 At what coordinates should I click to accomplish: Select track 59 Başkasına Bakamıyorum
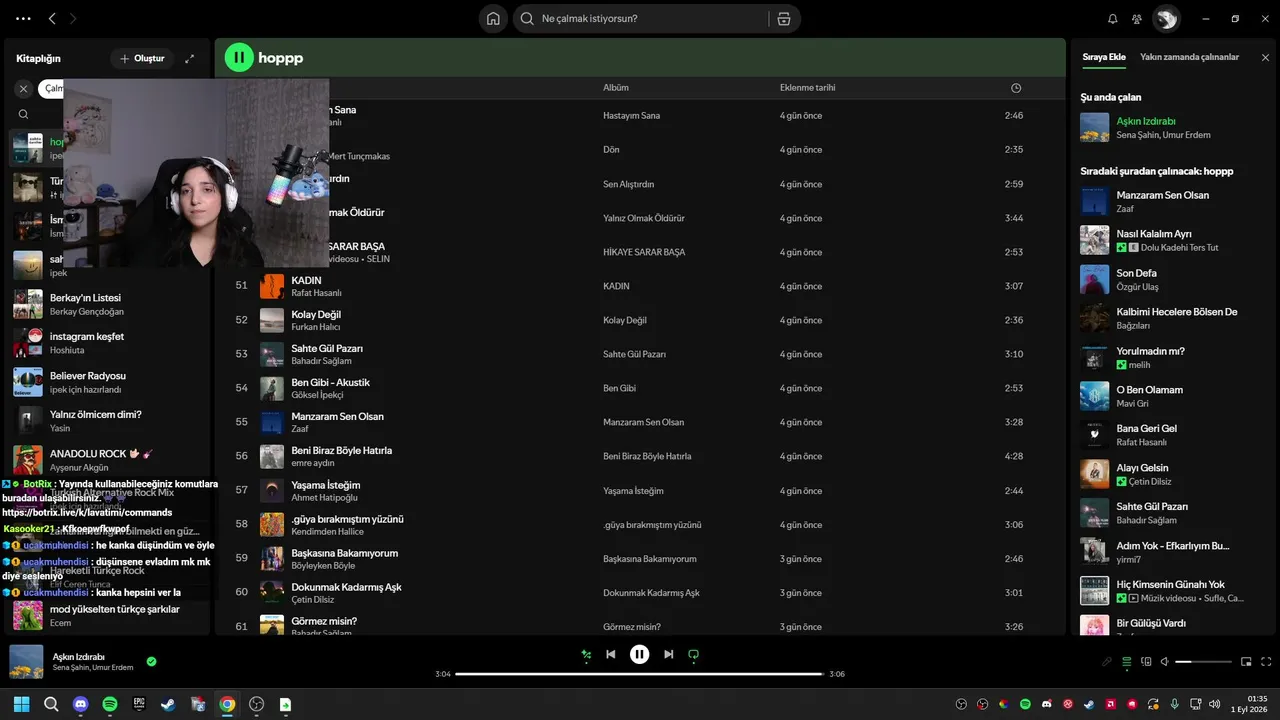pos(640,558)
